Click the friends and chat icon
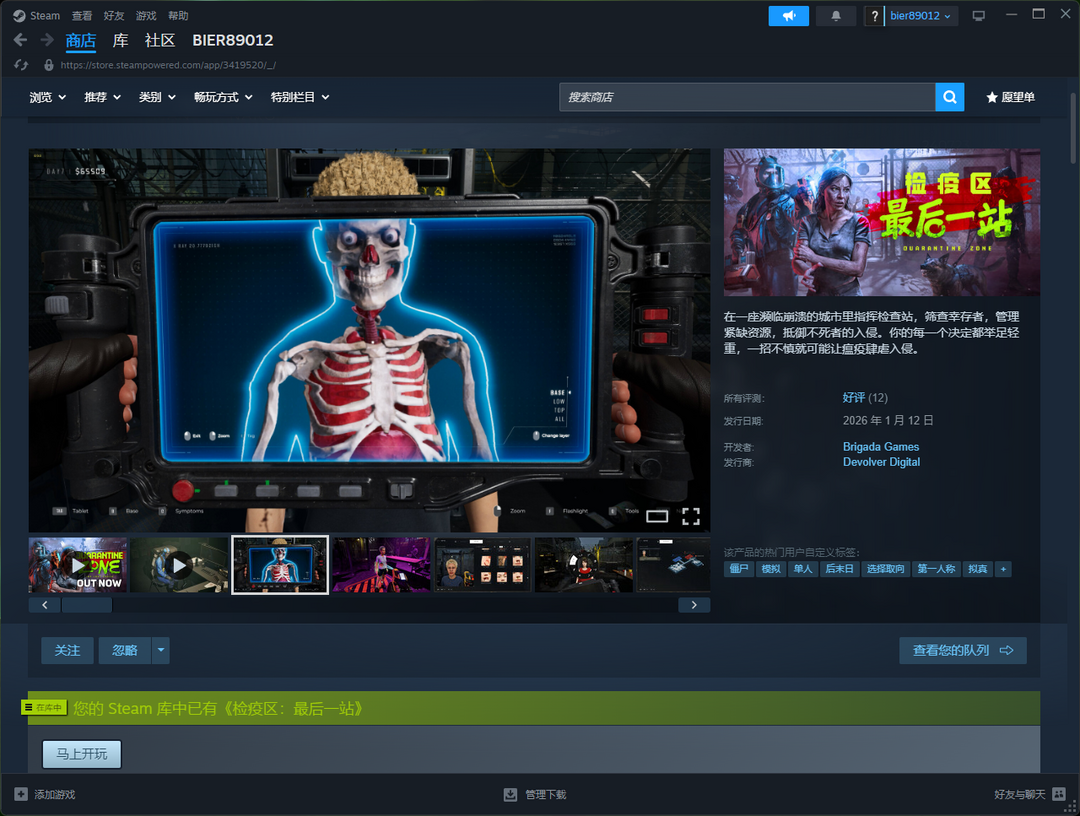This screenshot has width=1080, height=816. [x=1059, y=794]
